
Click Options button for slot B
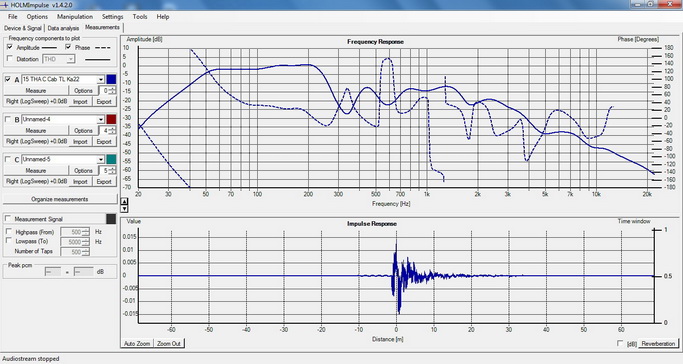click(x=83, y=131)
